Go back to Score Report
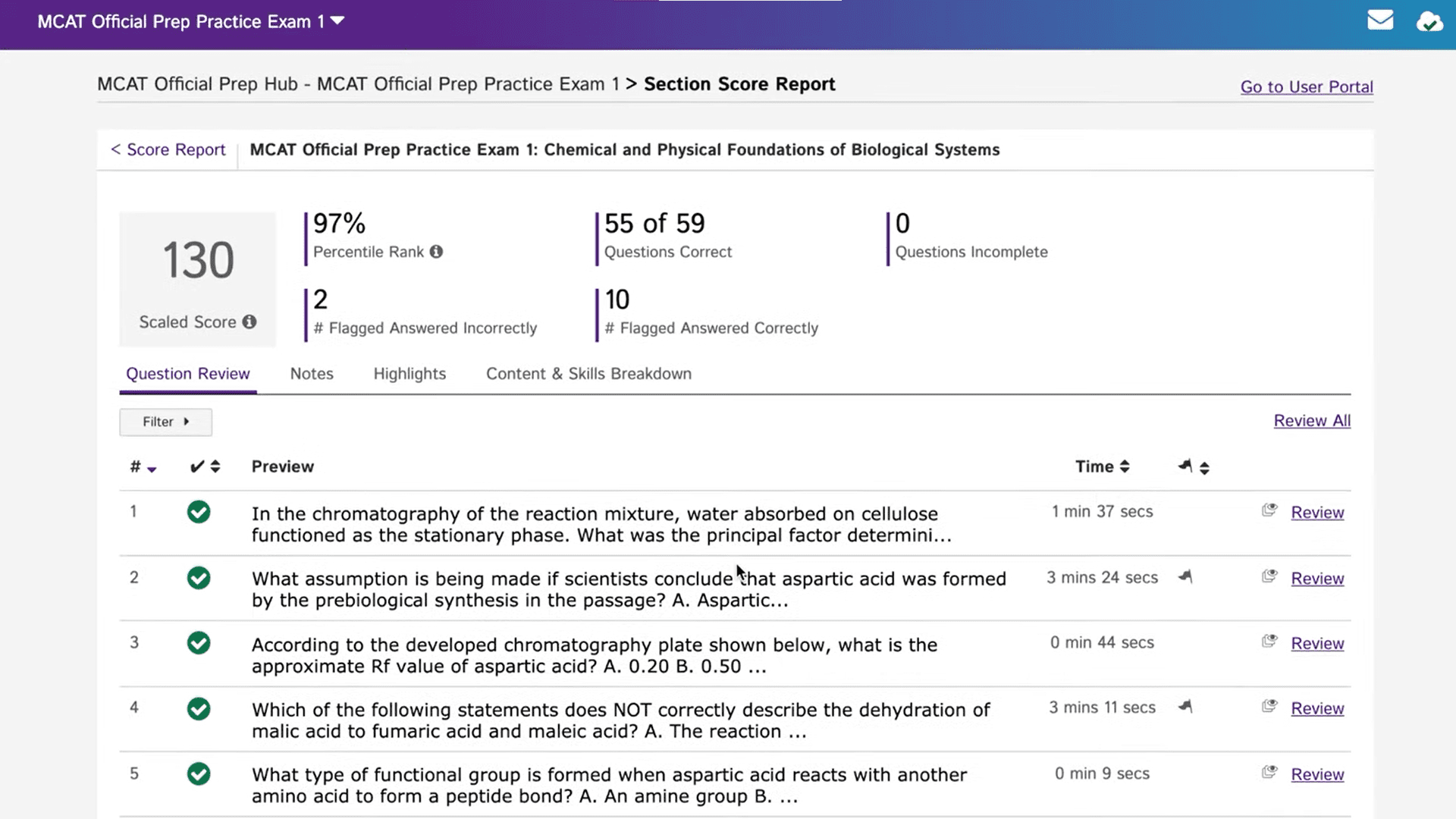 (168, 150)
